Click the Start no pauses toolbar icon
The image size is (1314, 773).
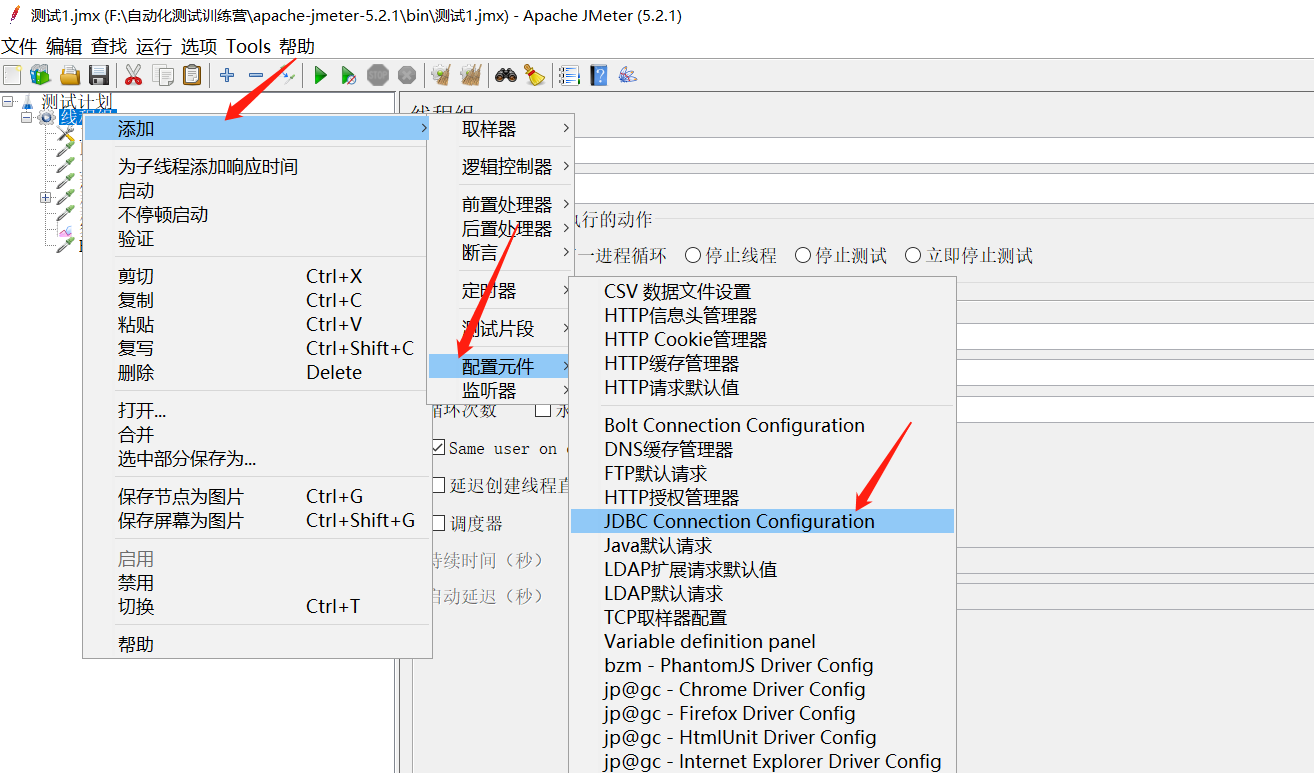[x=348, y=75]
